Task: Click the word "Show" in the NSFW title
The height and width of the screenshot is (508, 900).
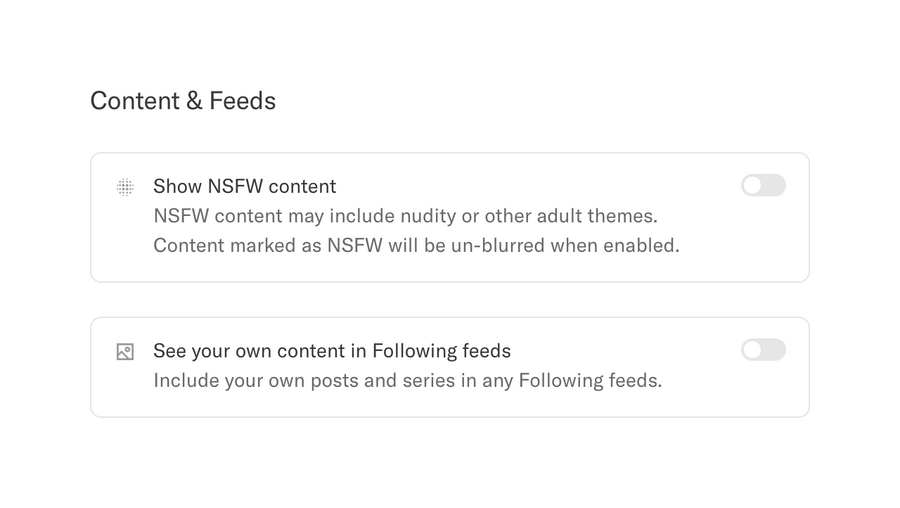Action: pos(177,186)
